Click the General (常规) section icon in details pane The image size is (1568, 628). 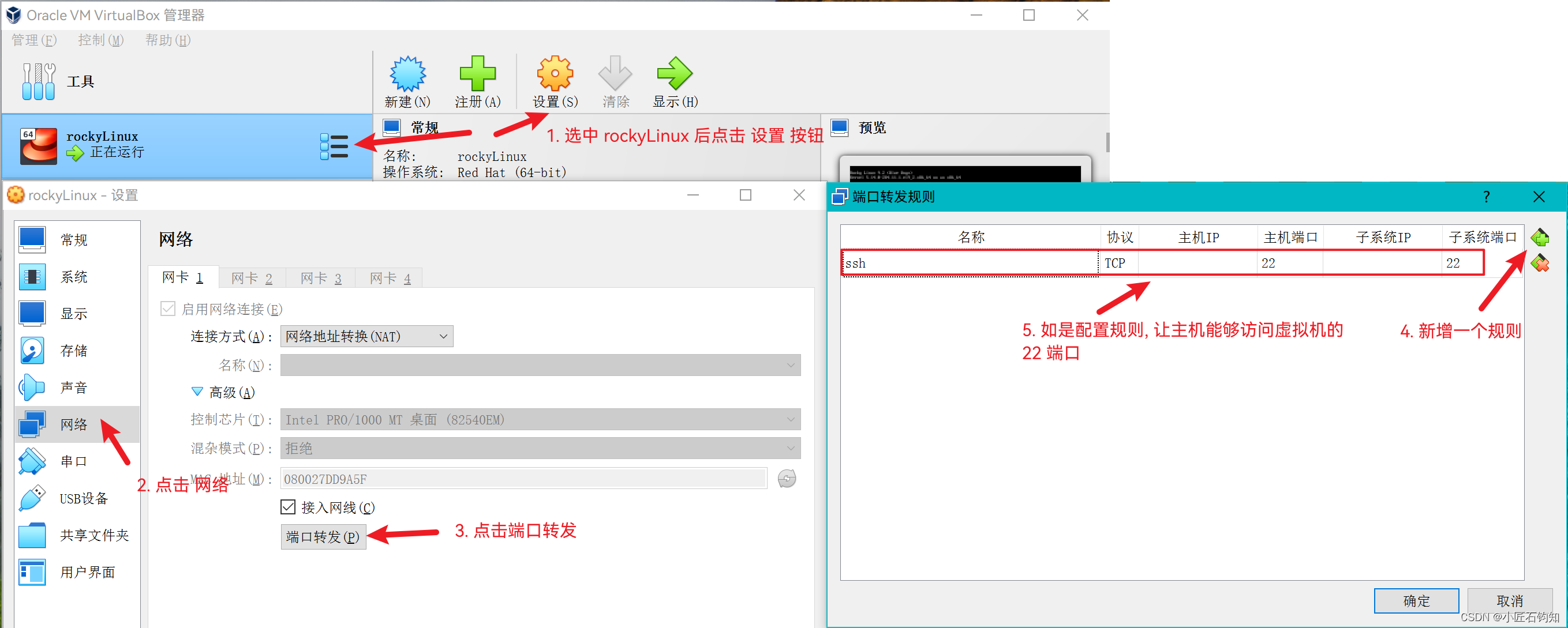(391, 127)
